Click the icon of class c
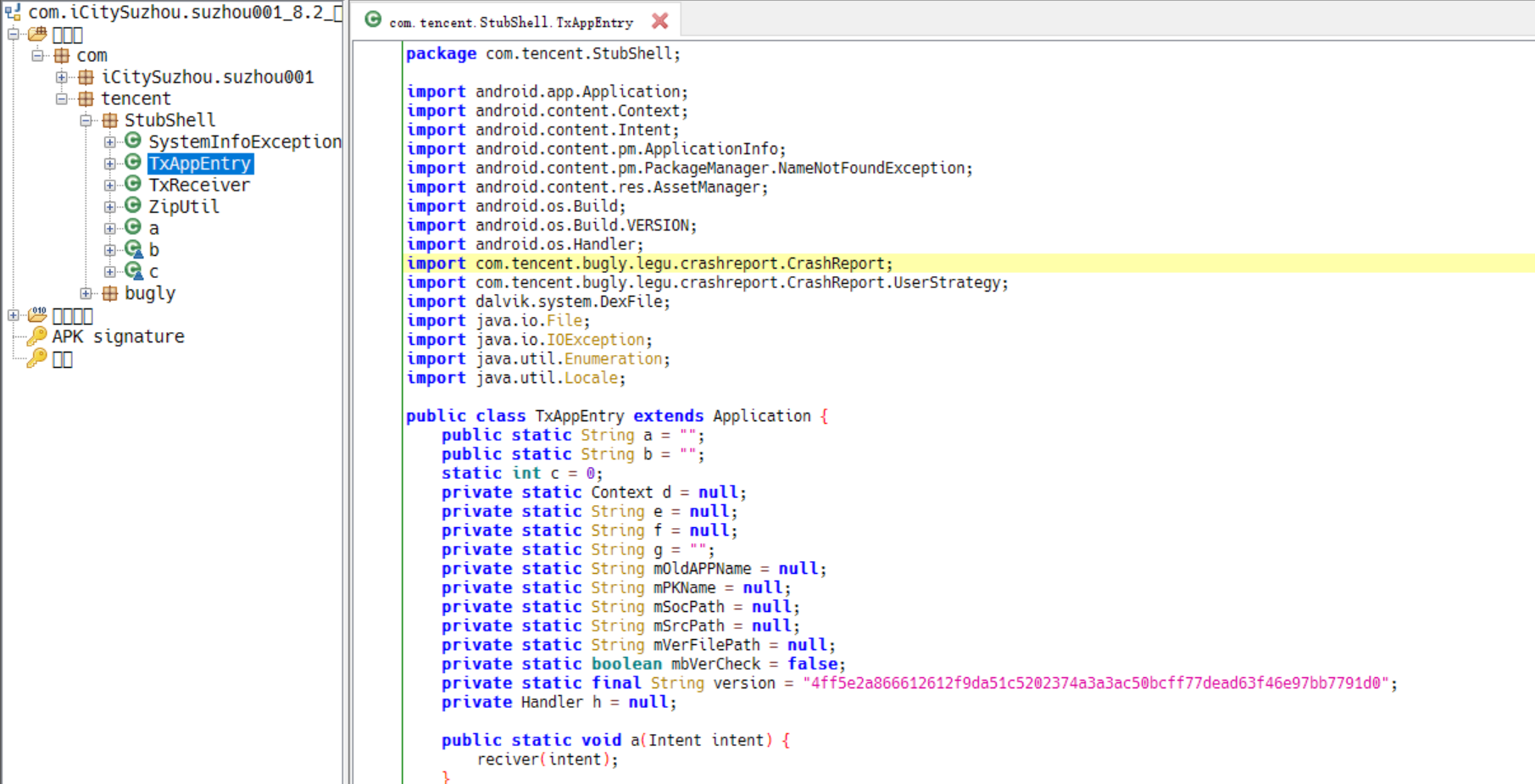Viewport: 1535px width, 784px height. 133,270
